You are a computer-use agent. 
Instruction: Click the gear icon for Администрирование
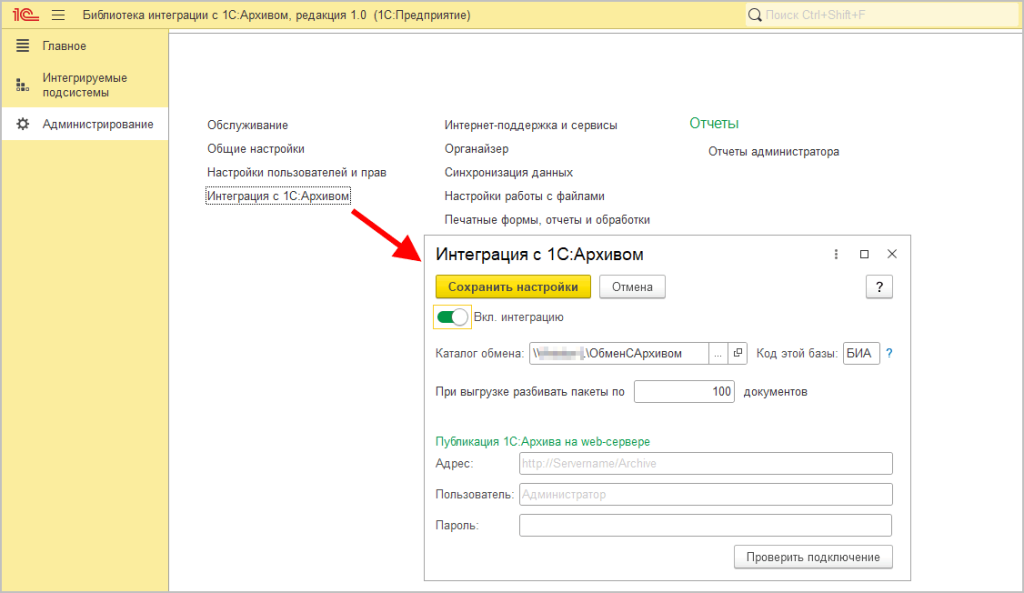coord(23,124)
